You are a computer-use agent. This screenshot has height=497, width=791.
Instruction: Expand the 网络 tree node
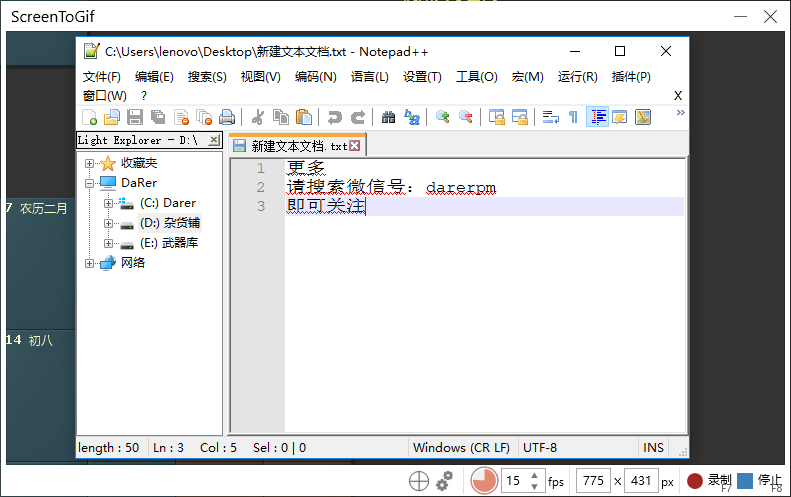coord(89,263)
